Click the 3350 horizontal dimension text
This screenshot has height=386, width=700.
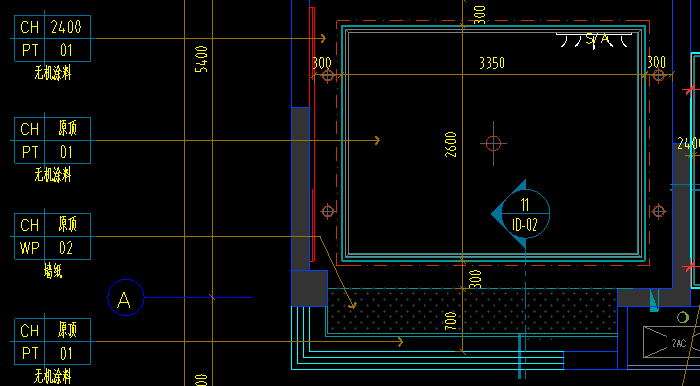click(492, 63)
